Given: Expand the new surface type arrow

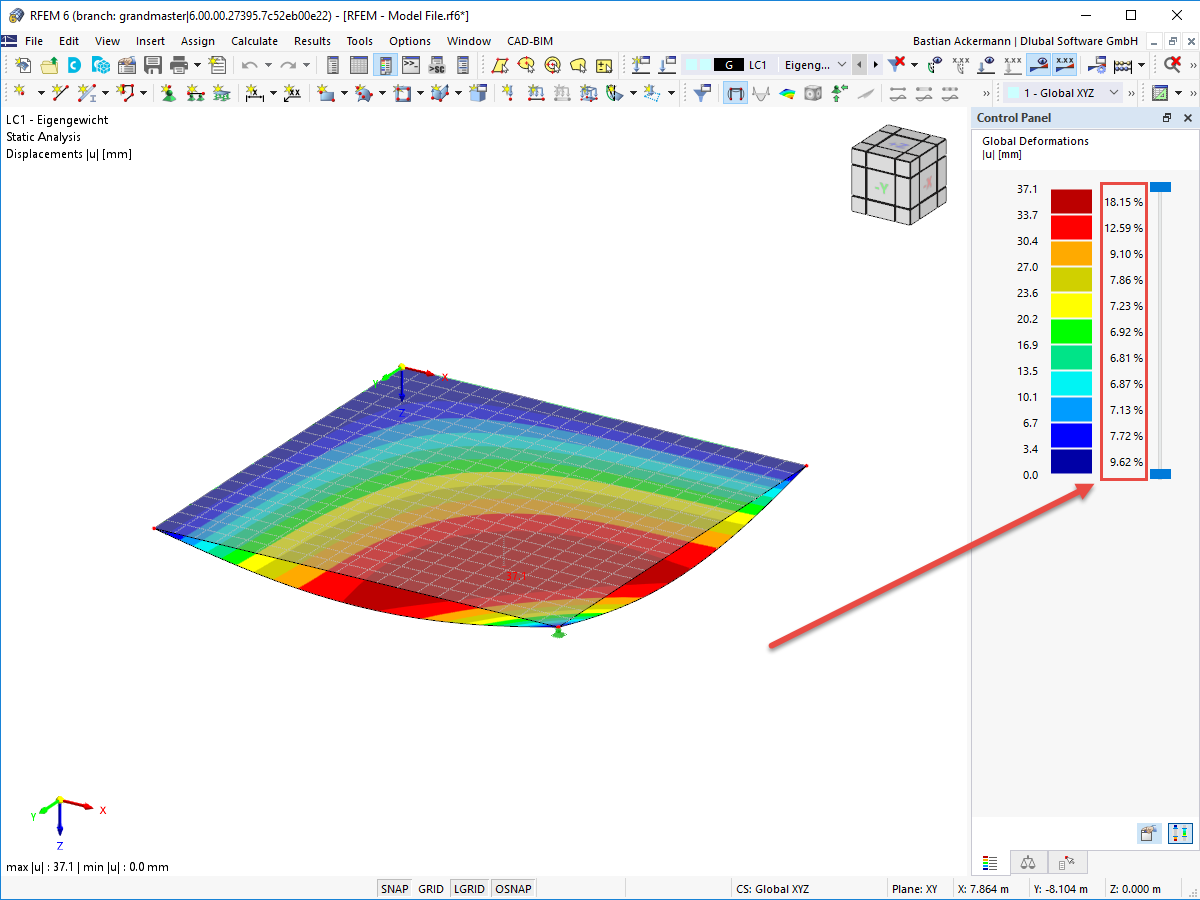Looking at the screenshot, I should pos(344,93).
